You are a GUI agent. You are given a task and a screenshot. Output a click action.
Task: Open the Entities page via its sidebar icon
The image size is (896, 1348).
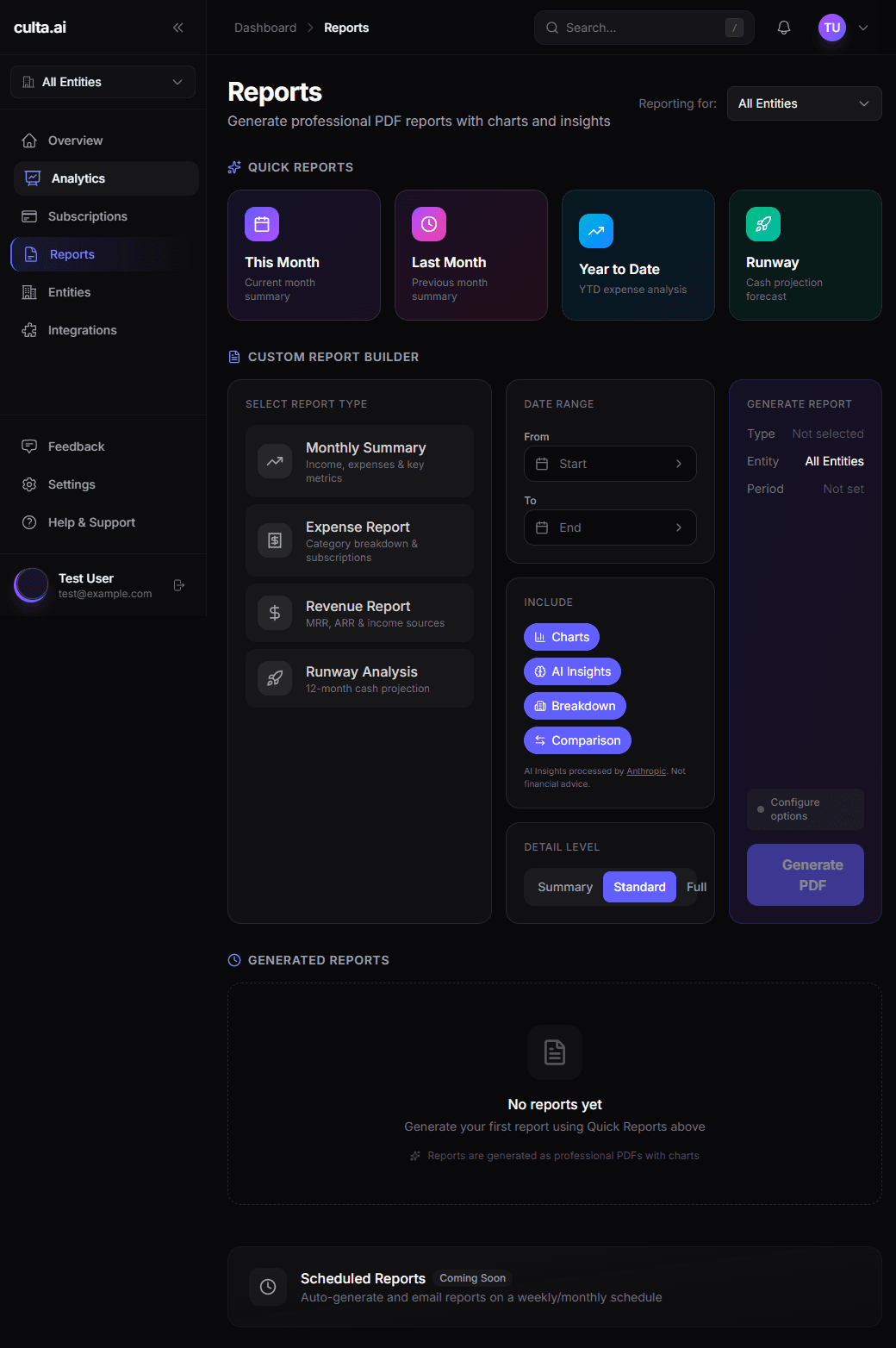pyautogui.click(x=31, y=292)
